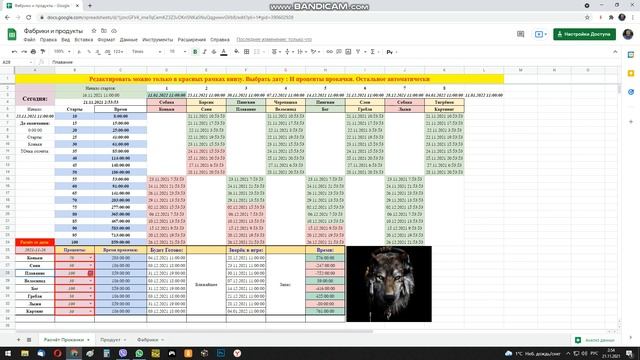640x360 pixels.
Task: Open WhatsApp from the taskbar
Action: coord(139,353)
